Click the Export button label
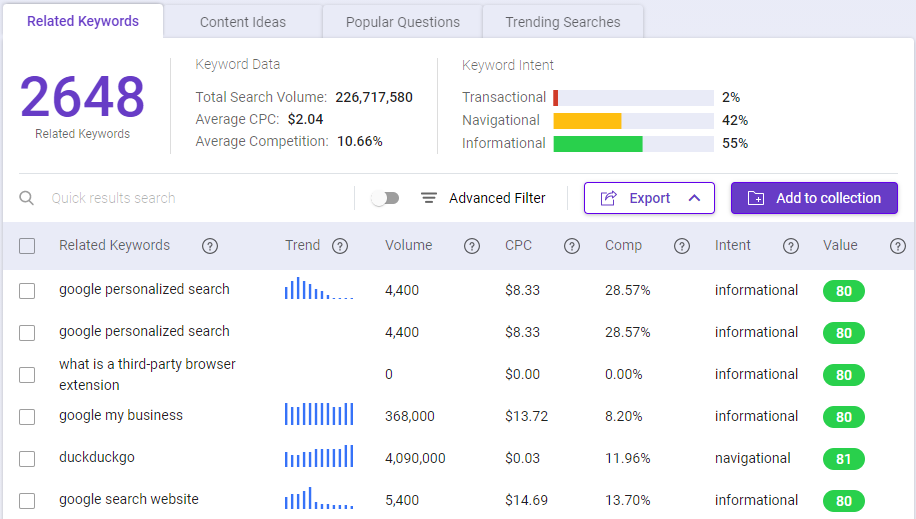 pyautogui.click(x=650, y=198)
